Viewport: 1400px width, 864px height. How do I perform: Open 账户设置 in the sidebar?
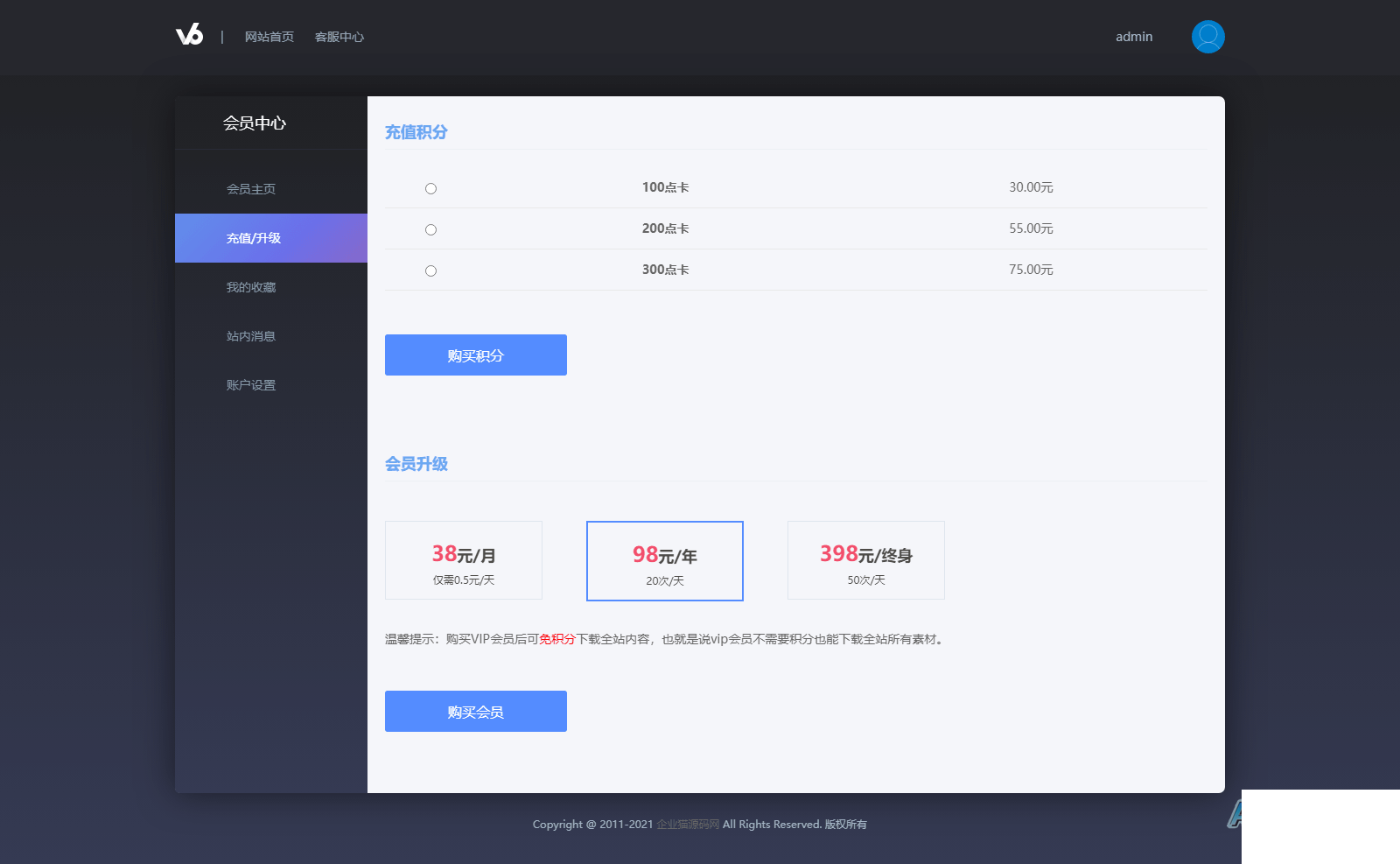click(x=251, y=385)
